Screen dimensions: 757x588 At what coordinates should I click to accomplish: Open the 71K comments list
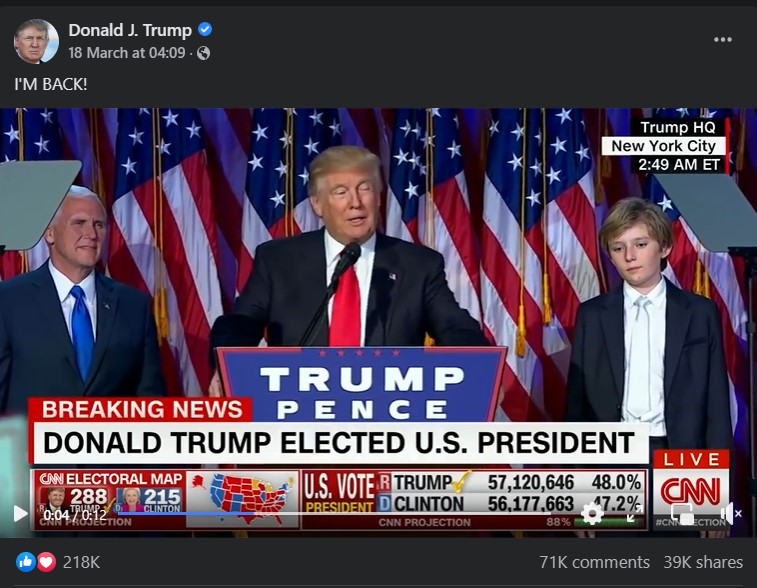[594, 562]
